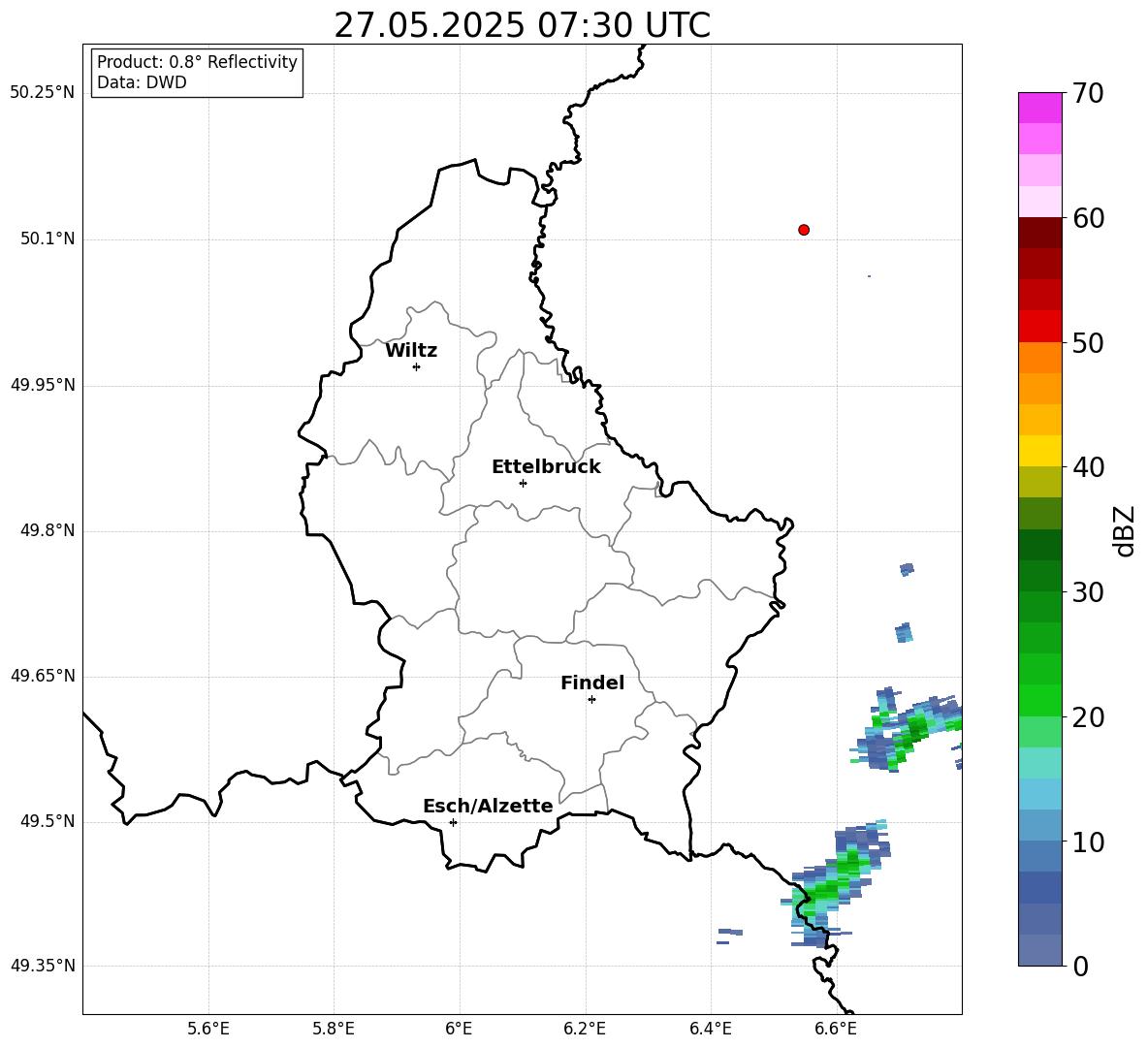This screenshot has width=1148, height=1048.
Task: Click the 49.95°N latitude label
Action: [42, 385]
